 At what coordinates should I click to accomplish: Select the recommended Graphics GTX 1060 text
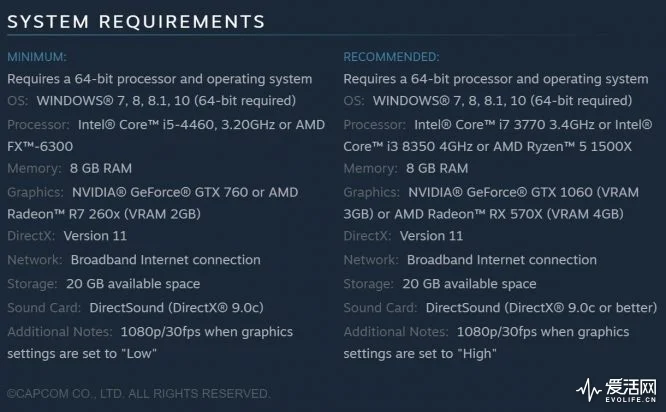pos(523,192)
